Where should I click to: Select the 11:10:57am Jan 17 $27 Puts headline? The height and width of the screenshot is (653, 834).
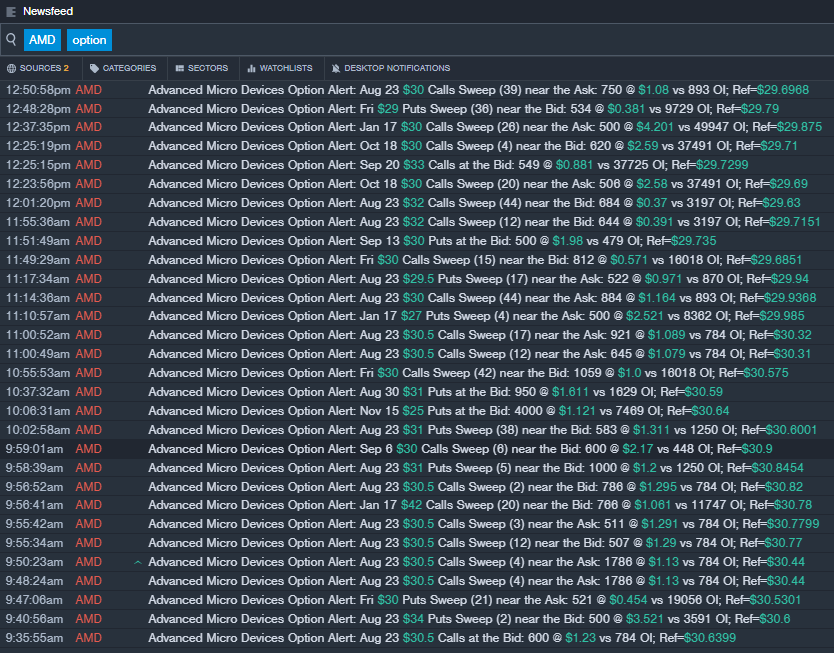[x=476, y=316]
